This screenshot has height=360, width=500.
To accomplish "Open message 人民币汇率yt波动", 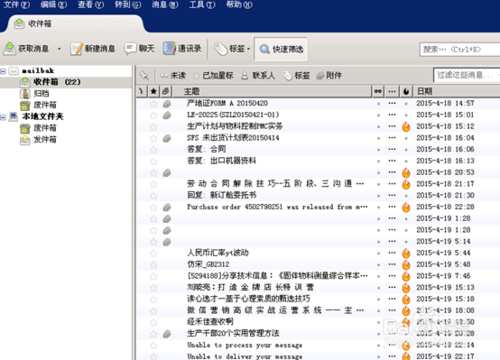I will pyautogui.click(x=218, y=253).
